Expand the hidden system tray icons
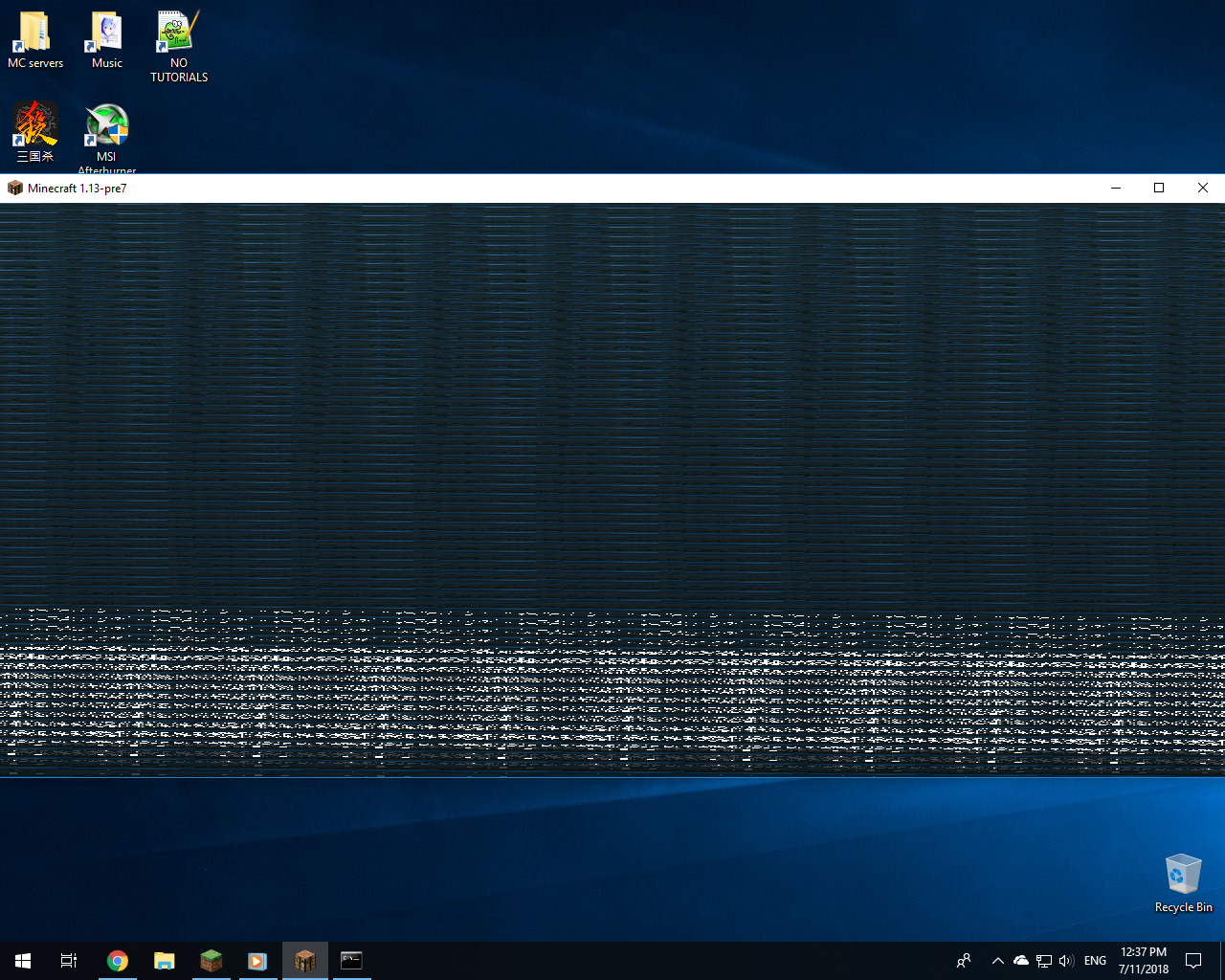Viewport: 1225px width, 980px height. click(x=997, y=961)
